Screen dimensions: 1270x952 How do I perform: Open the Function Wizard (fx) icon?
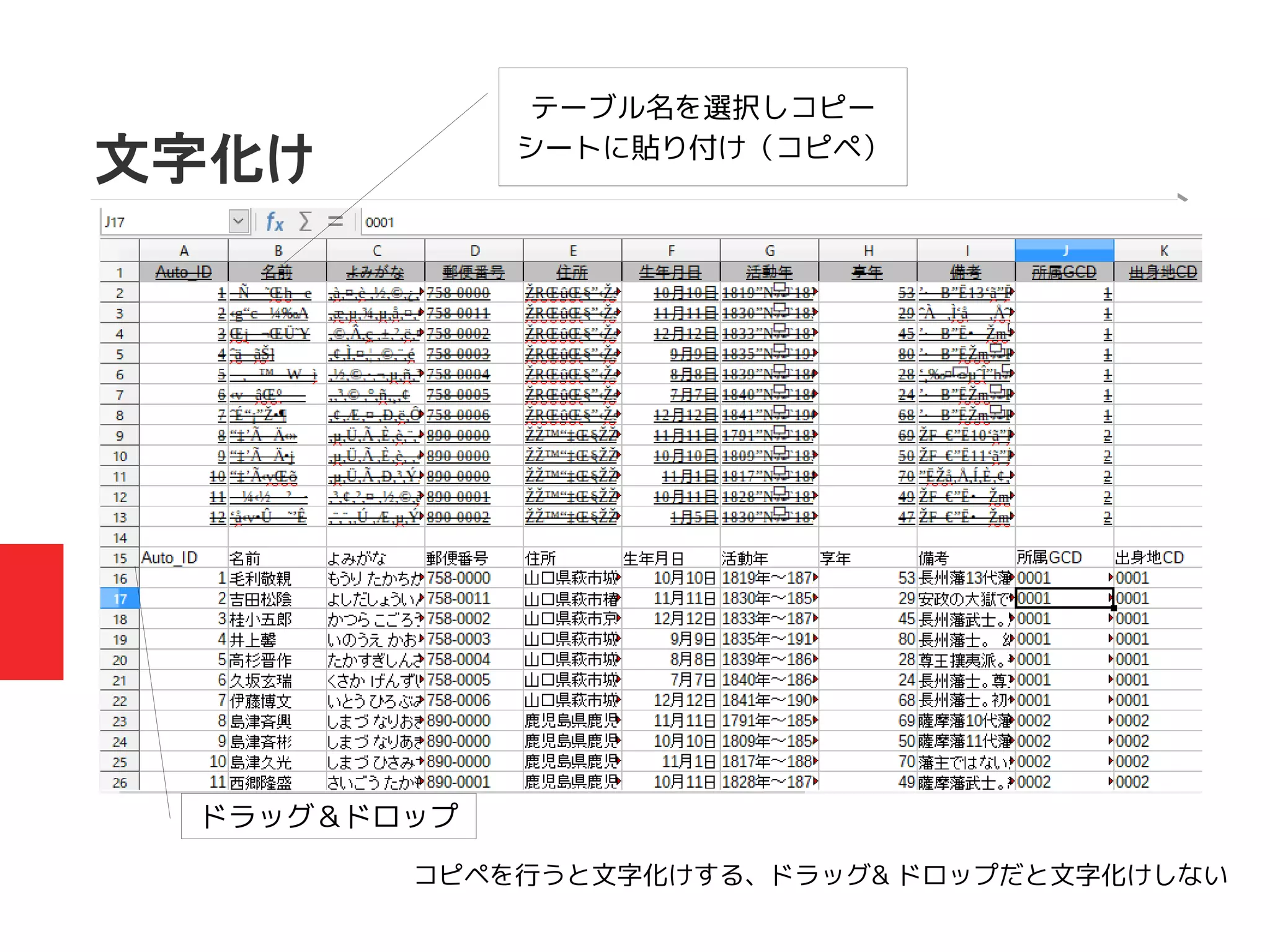274,221
